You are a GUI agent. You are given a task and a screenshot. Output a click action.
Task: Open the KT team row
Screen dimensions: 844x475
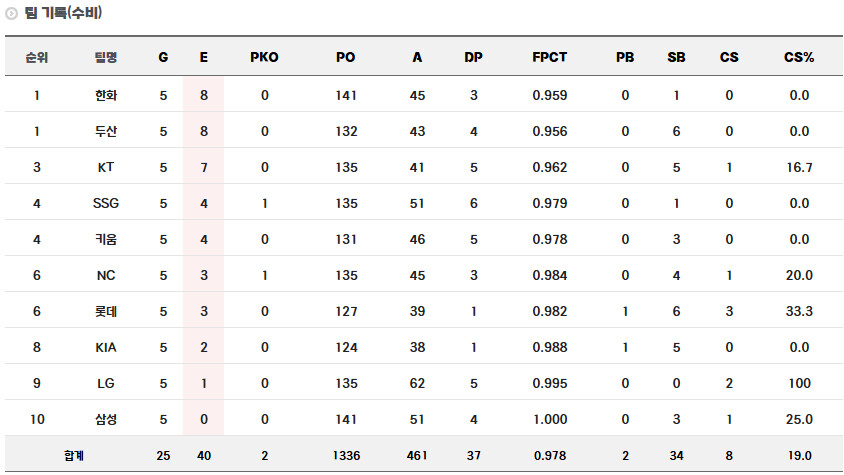pyautogui.click(x=106, y=167)
